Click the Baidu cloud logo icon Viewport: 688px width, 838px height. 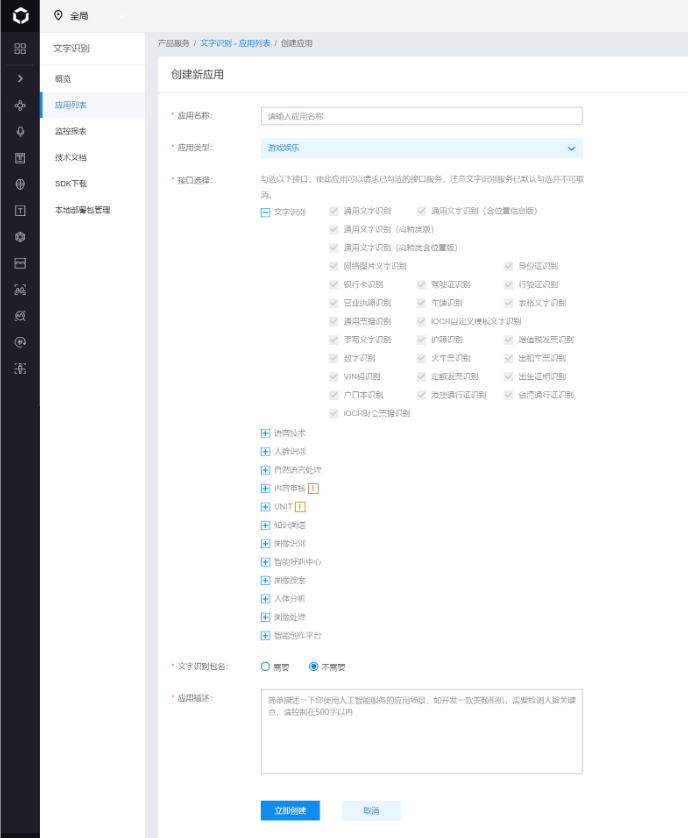point(20,15)
